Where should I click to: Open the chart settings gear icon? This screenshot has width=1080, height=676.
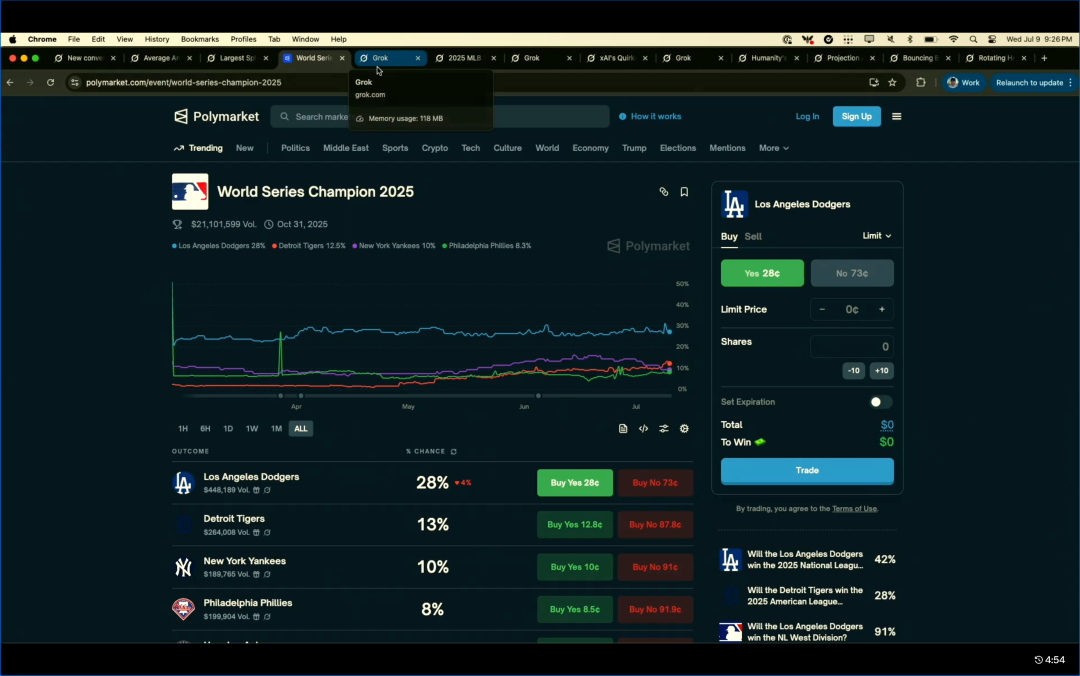click(684, 429)
